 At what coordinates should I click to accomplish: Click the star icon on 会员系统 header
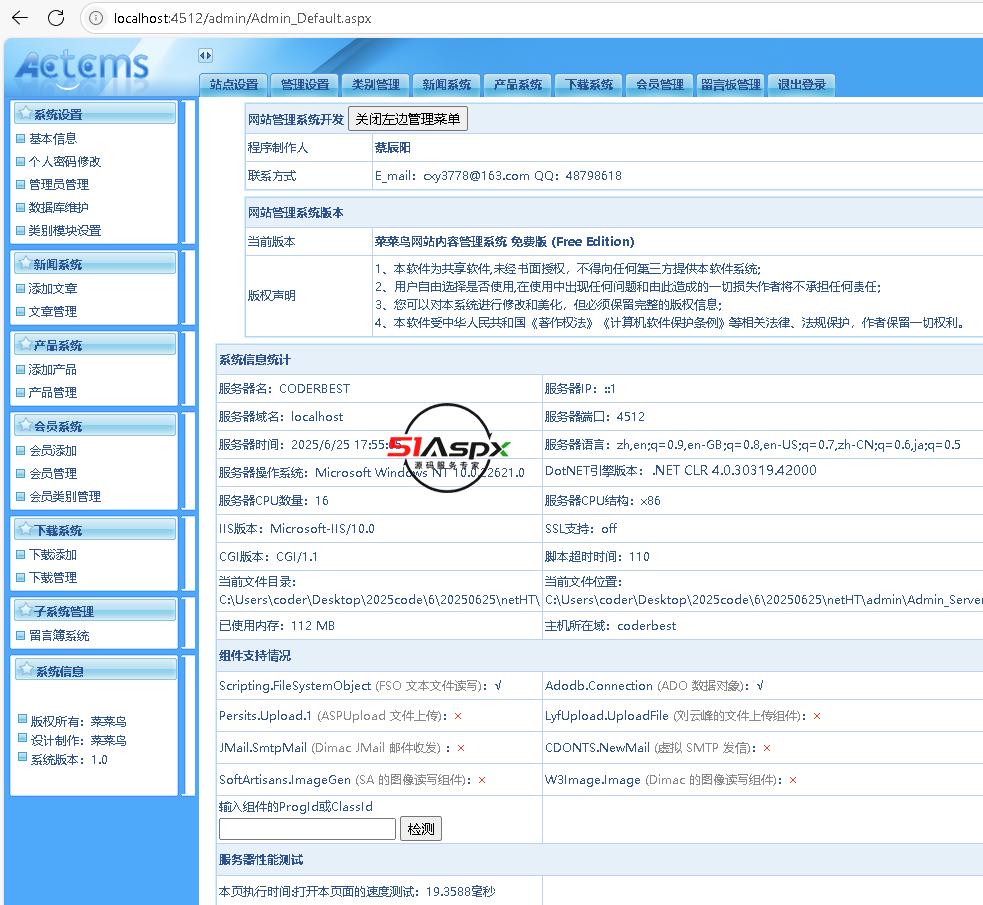pyautogui.click(x=25, y=425)
